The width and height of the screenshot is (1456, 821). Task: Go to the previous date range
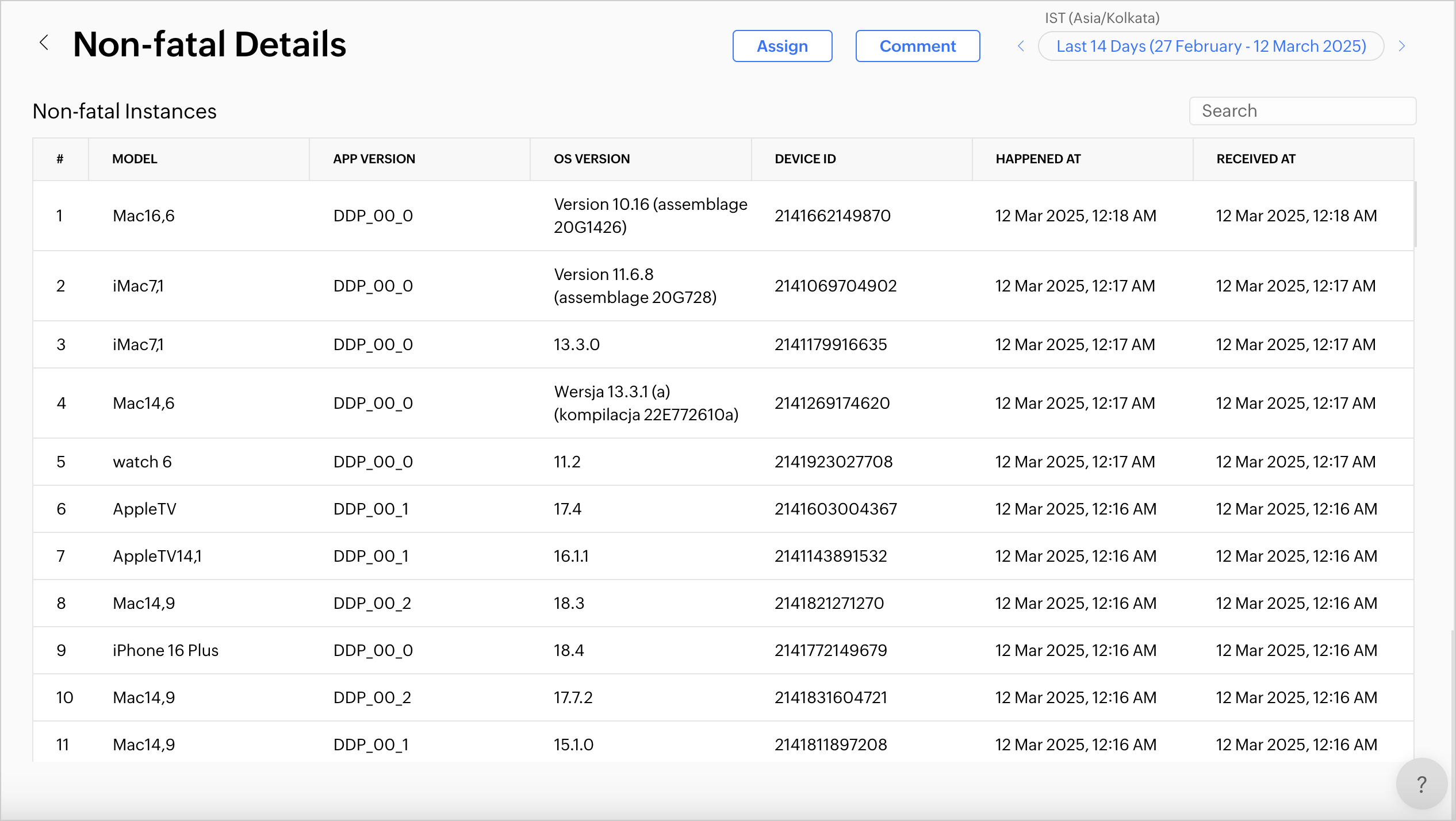pos(1021,46)
